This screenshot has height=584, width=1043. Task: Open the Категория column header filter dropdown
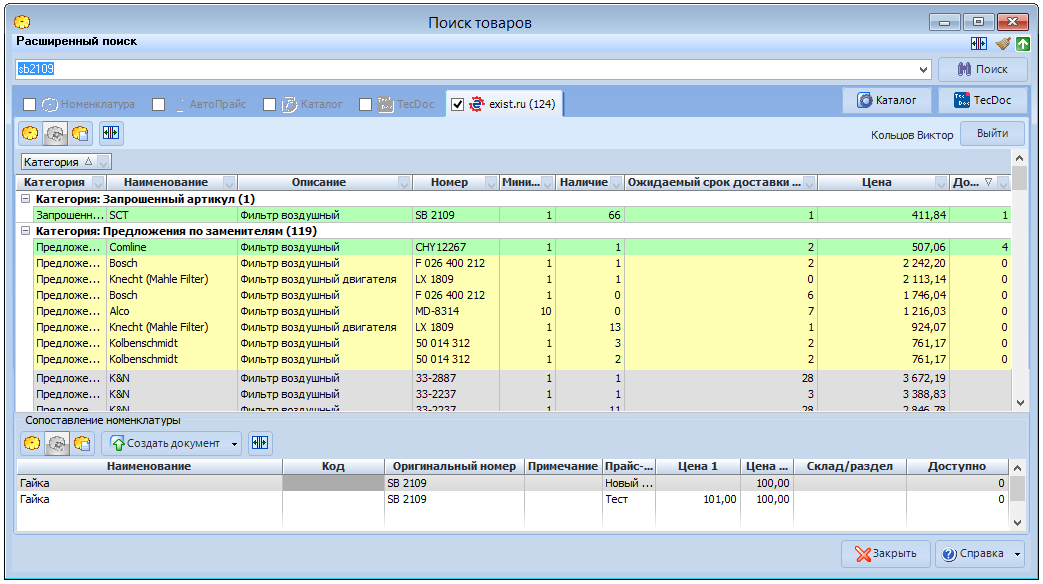click(x=98, y=183)
